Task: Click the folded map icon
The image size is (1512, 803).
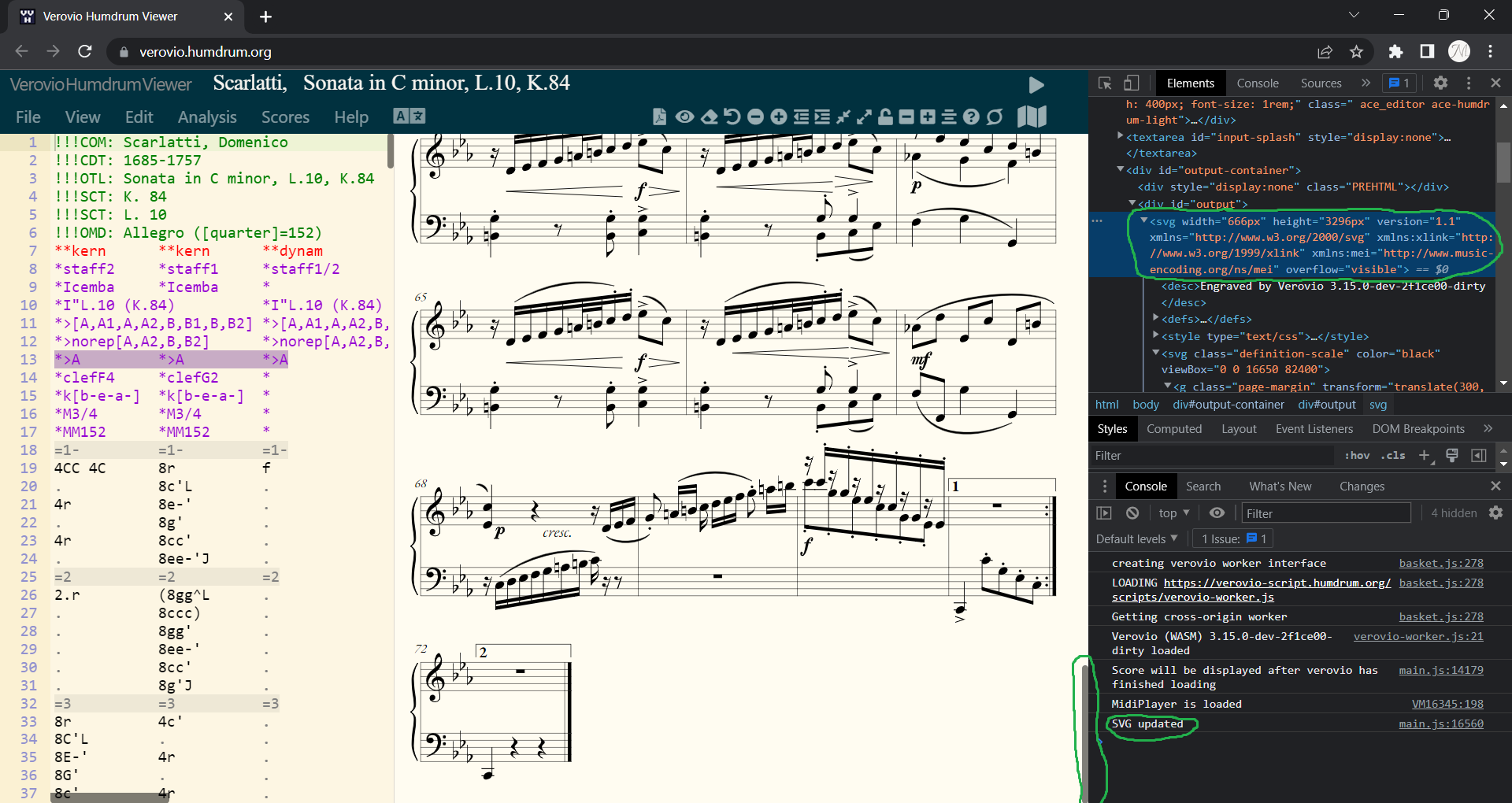Action: pos(1032,117)
